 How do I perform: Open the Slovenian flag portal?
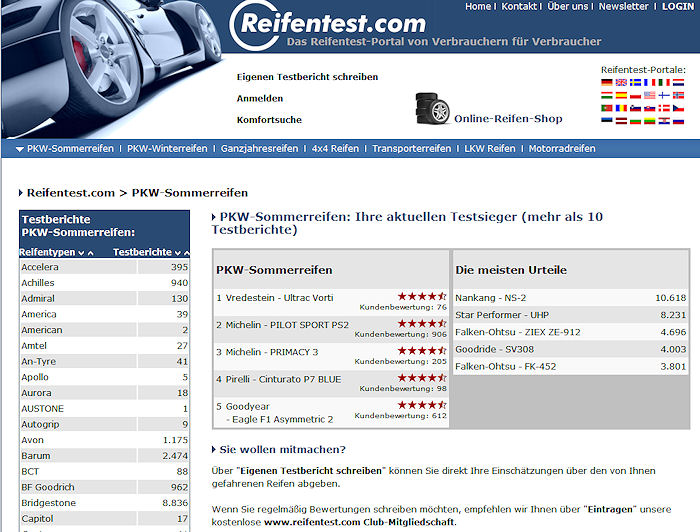coord(635,108)
